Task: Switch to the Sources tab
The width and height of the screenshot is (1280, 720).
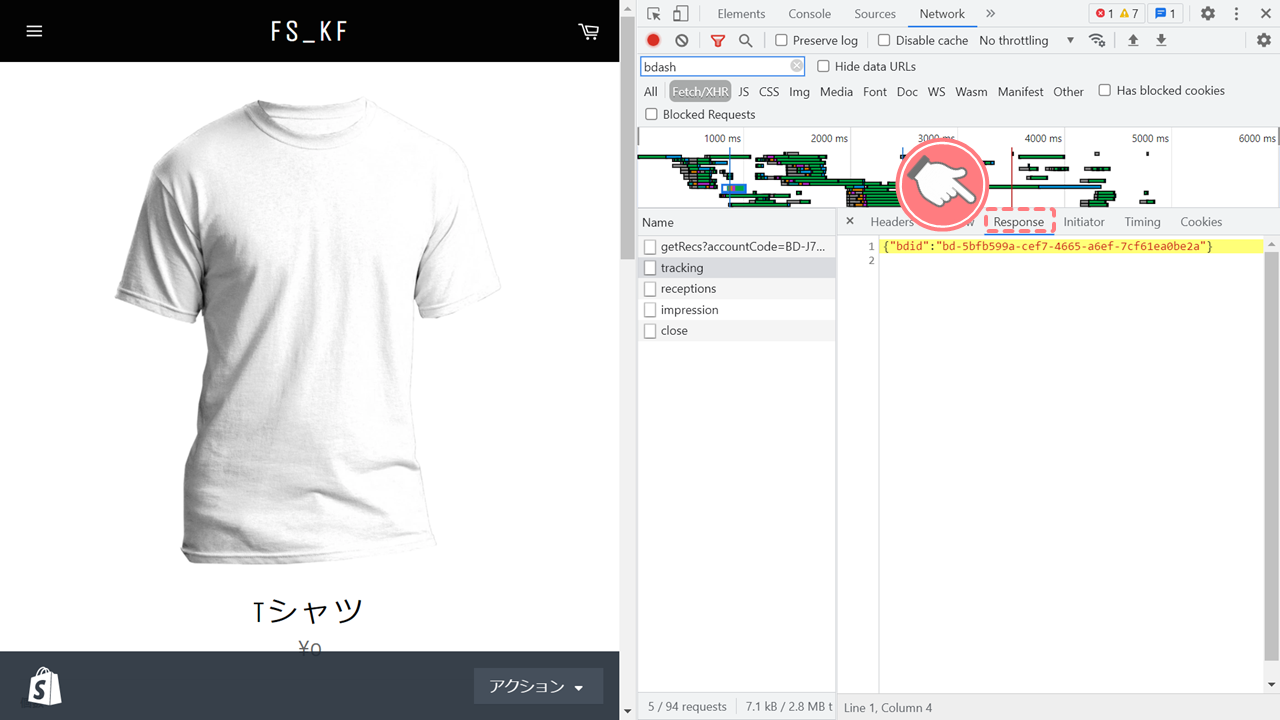Action: click(x=875, y=14)
